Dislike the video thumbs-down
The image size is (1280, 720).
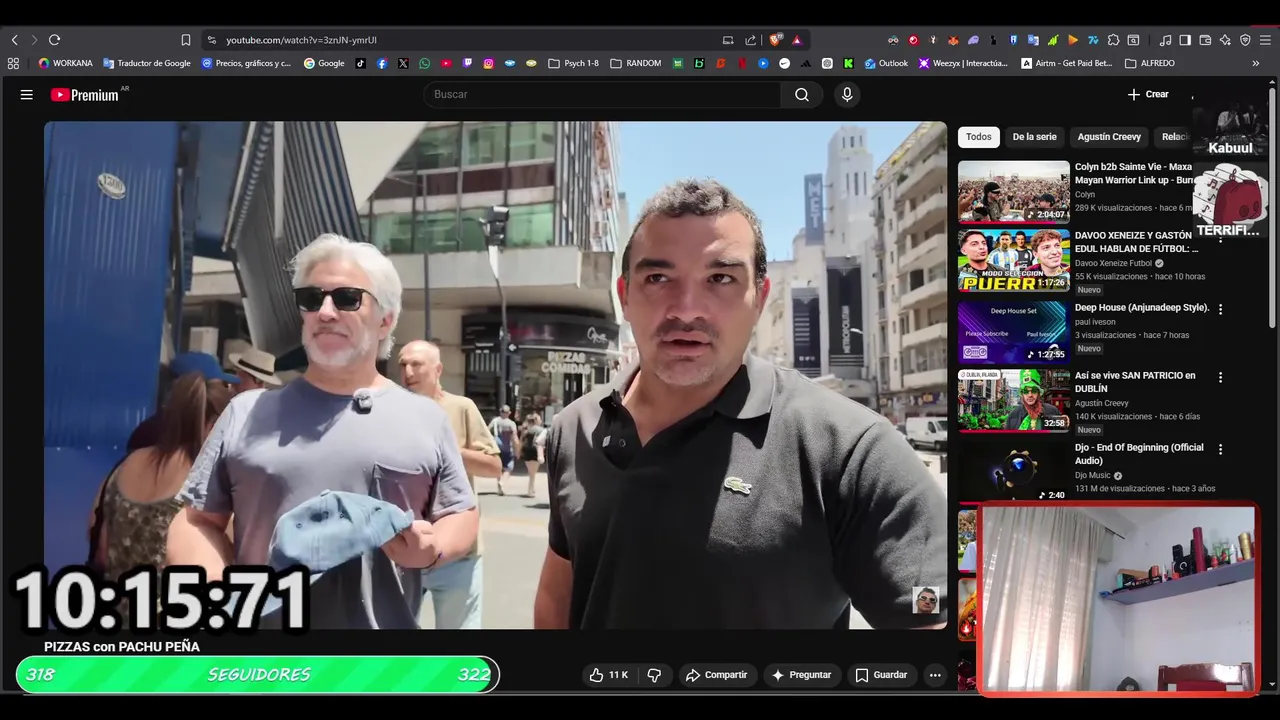click(x=654, y=675)
